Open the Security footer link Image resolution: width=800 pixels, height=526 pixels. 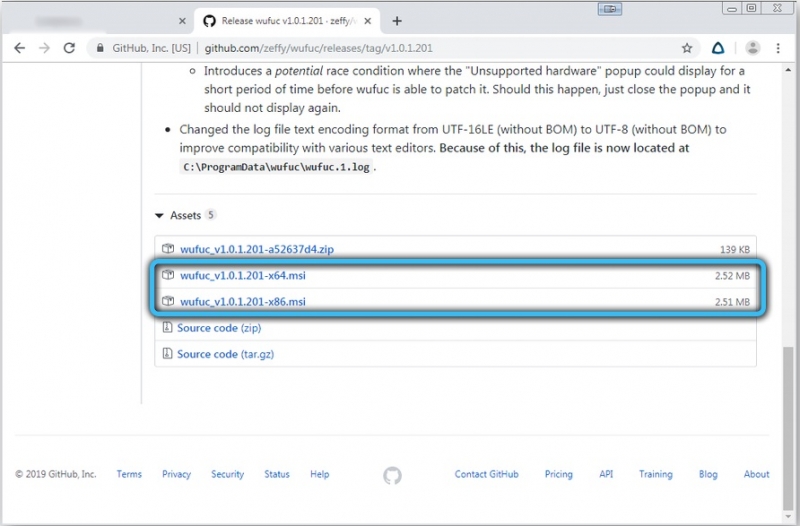[228, 474]
